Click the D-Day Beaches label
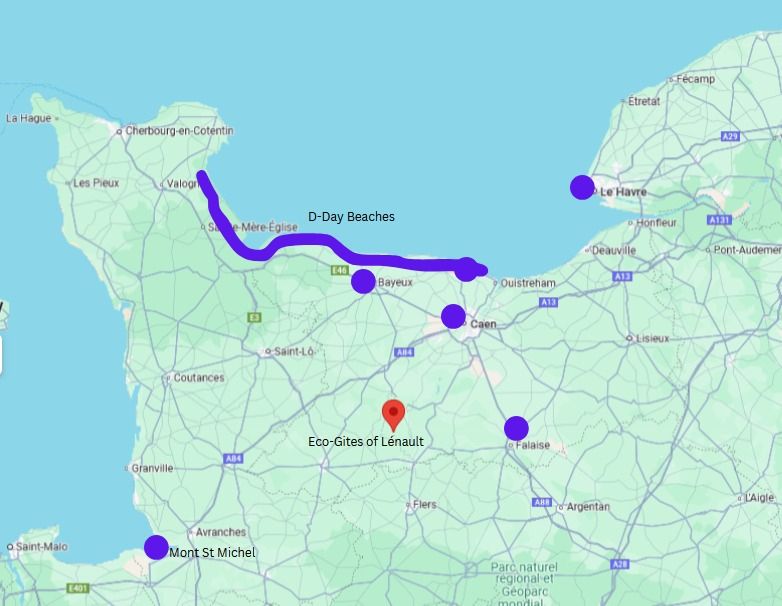The width and height of the screenshot is (782, 606). [351, 216]
